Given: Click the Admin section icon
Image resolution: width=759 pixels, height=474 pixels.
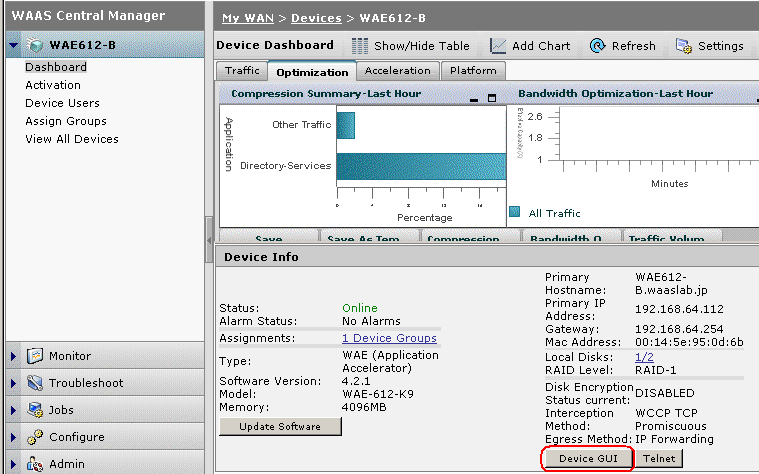Looking at the screenshot, I should pyautogui.click(x=35, y=464).
